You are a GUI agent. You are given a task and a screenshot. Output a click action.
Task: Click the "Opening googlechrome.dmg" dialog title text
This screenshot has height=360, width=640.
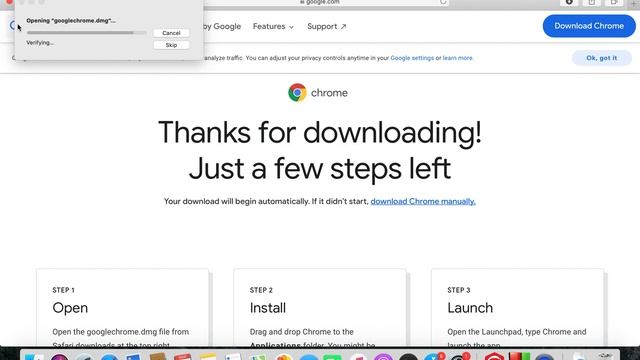(x=71, y=20)
